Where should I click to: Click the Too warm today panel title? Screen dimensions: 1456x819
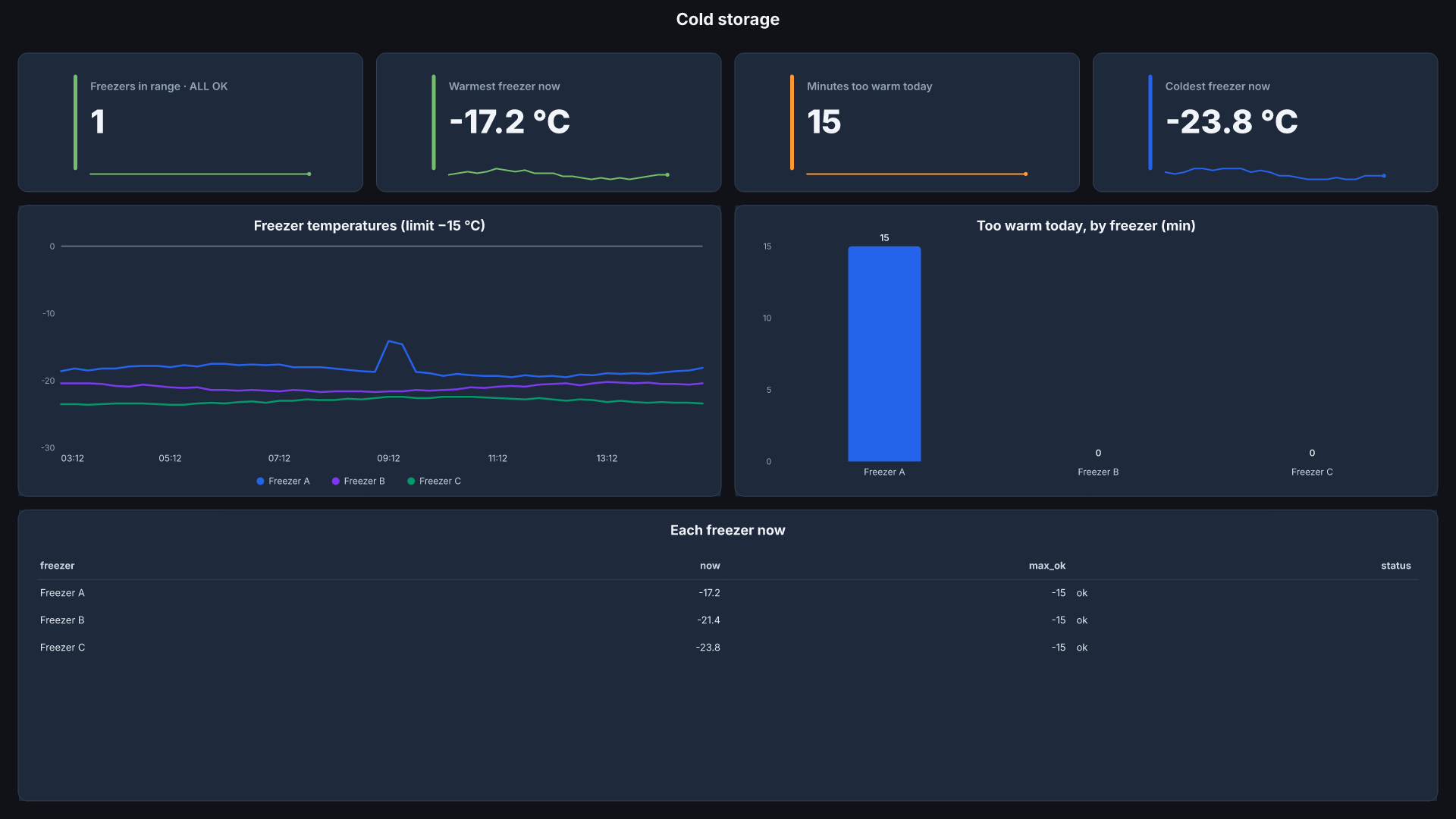pyautogui.click(x=1086, y=225)
